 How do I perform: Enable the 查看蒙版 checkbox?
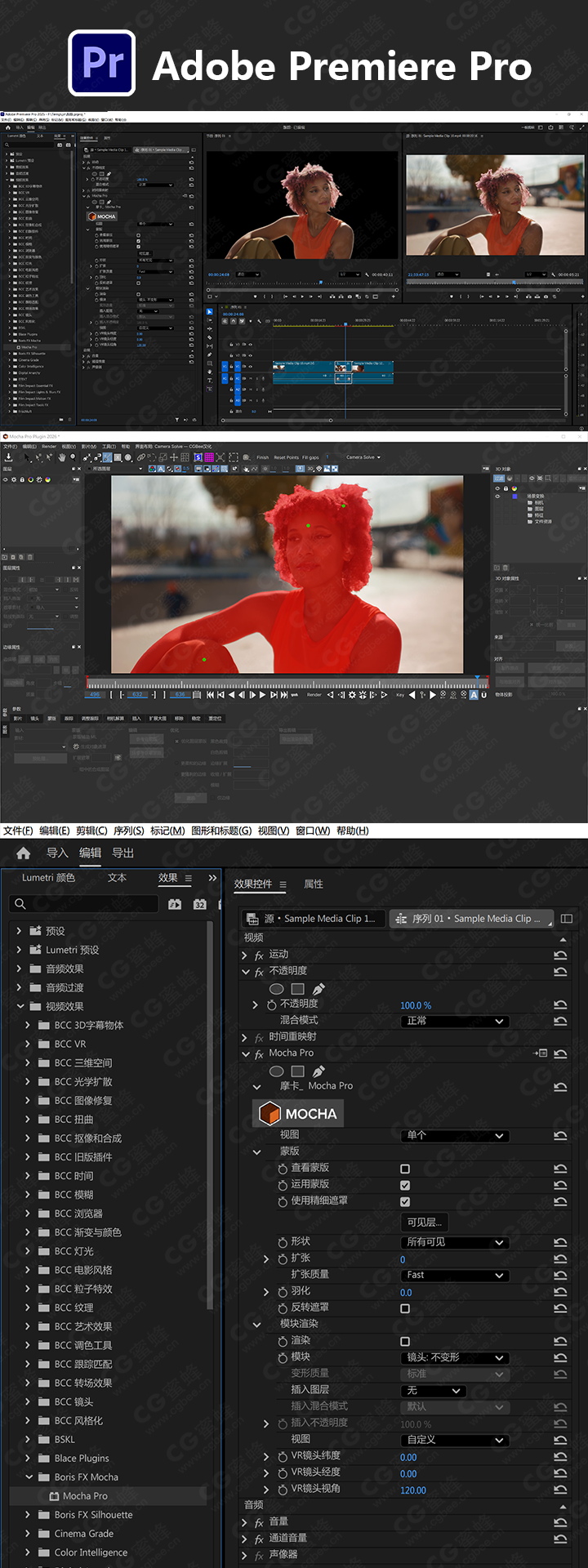pyautogui.click(x=405, y=1169)
